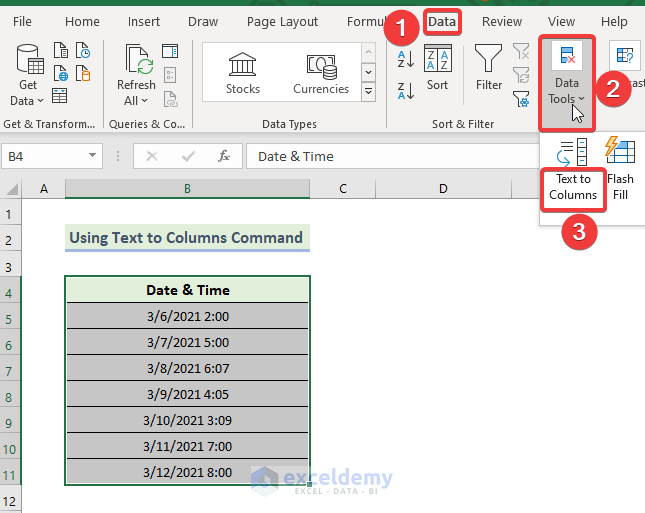Sort A to Z ascending

click(406, 59)
